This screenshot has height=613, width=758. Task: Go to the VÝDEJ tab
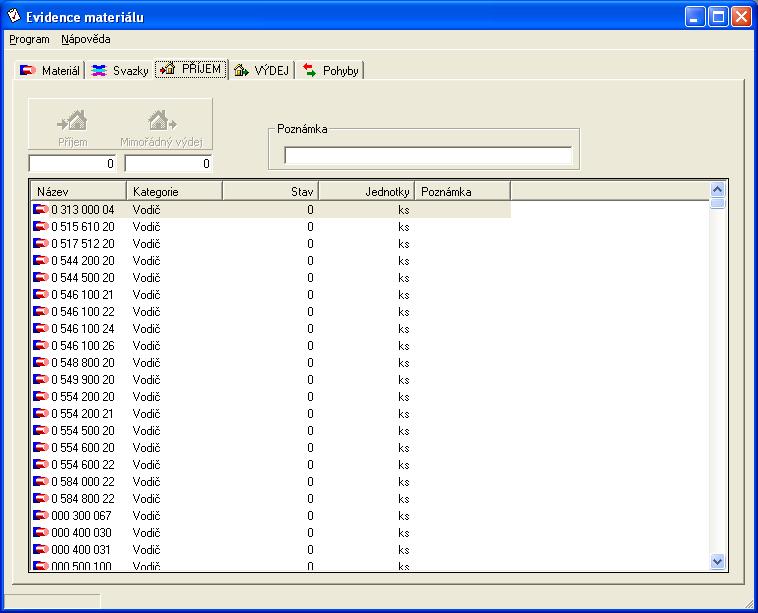261,71
